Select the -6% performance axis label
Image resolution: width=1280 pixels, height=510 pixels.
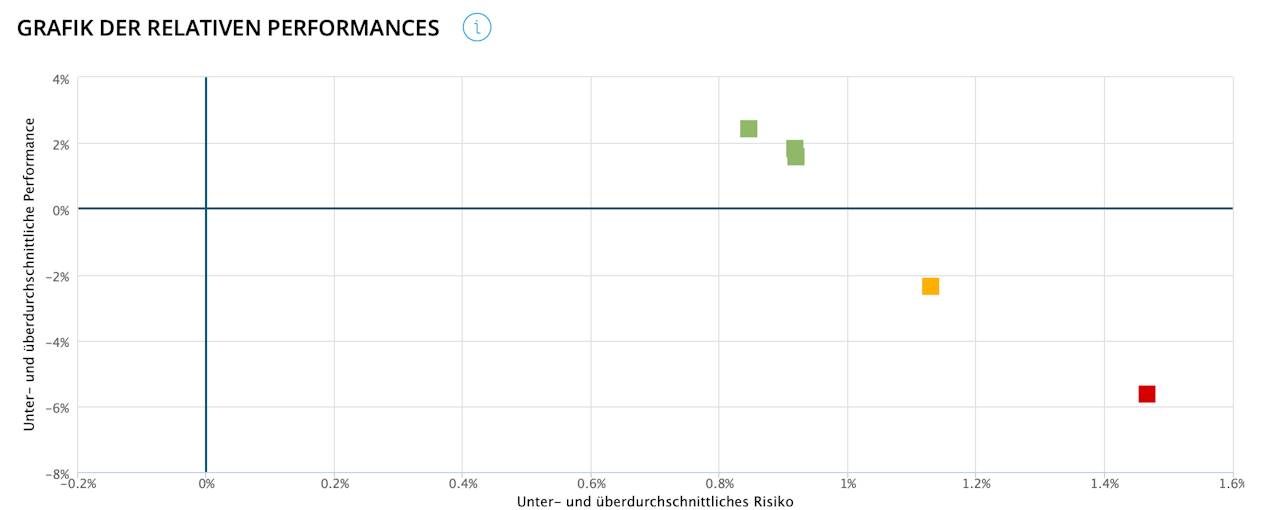[58, 407]
